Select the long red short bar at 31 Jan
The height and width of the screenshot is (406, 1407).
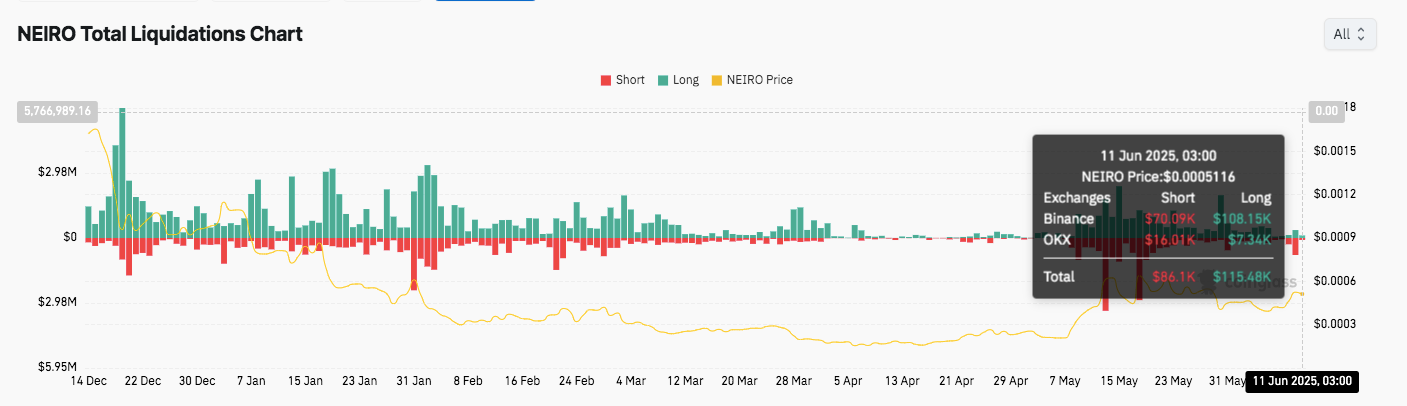413,262
